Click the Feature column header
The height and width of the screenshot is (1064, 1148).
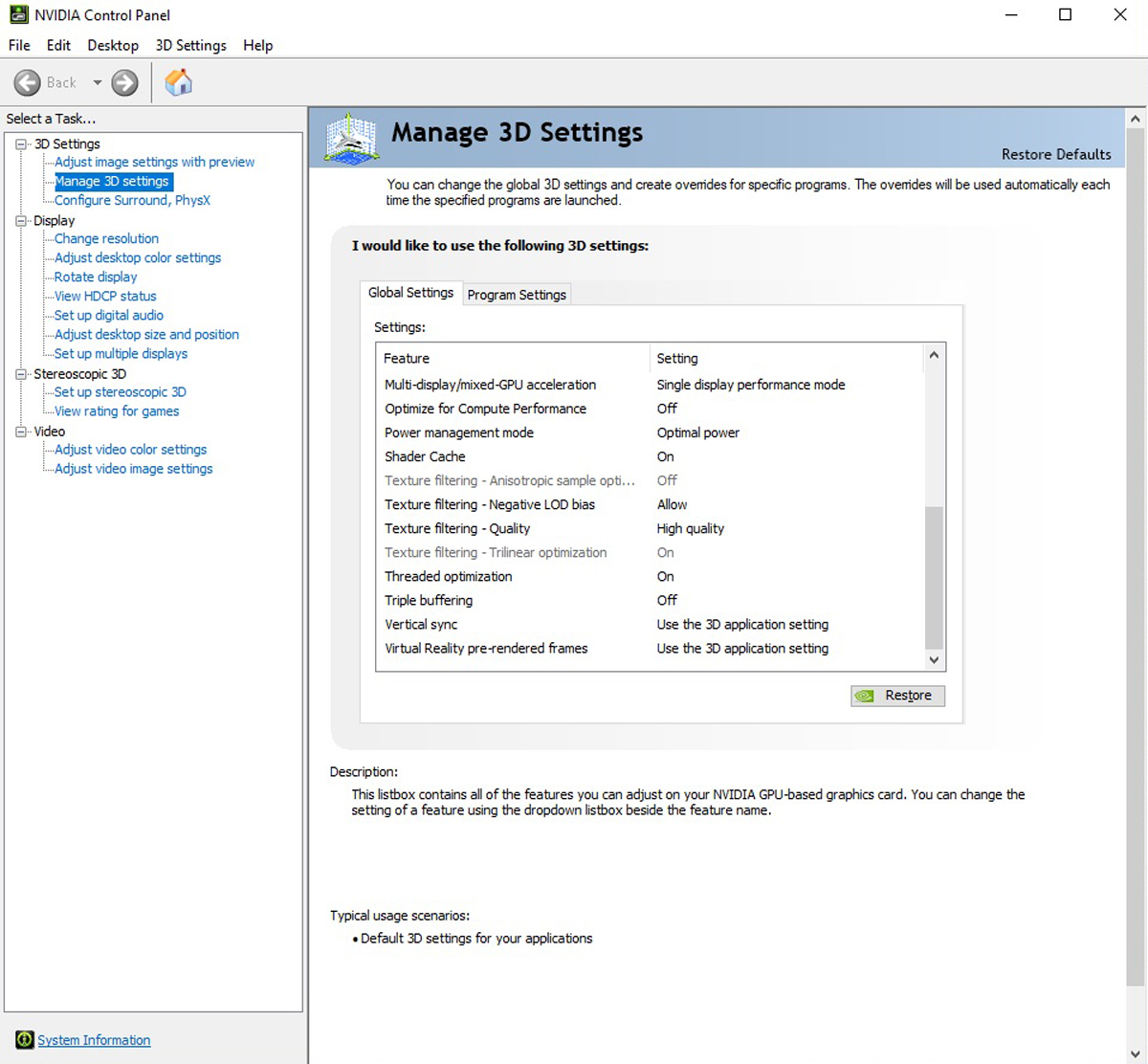(x=513, y=358)
